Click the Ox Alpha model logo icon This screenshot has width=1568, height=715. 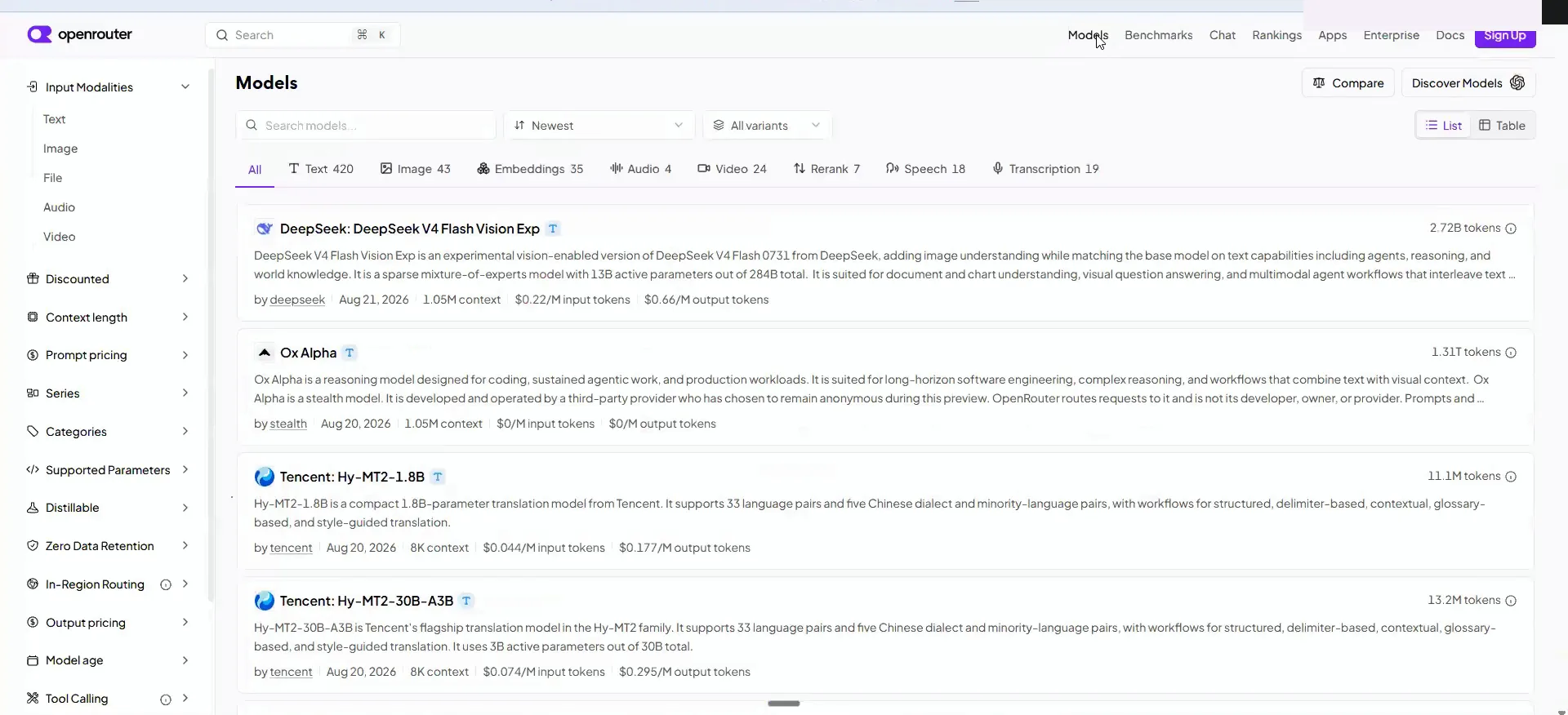pos(264,353)
